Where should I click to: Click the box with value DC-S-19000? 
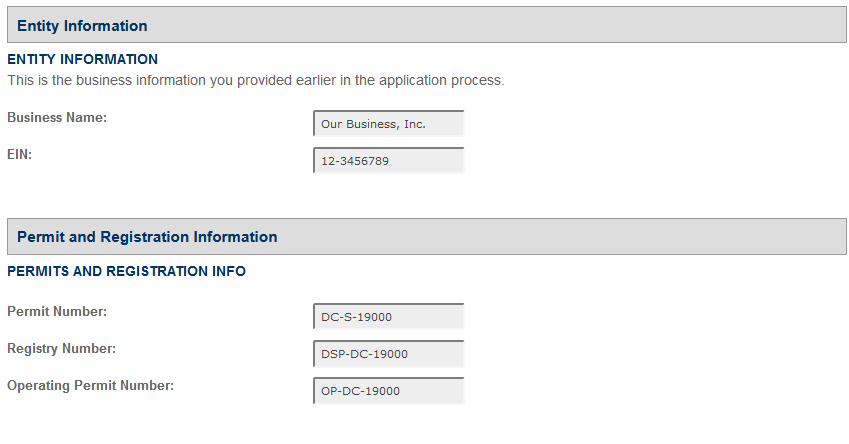[389, 317]
